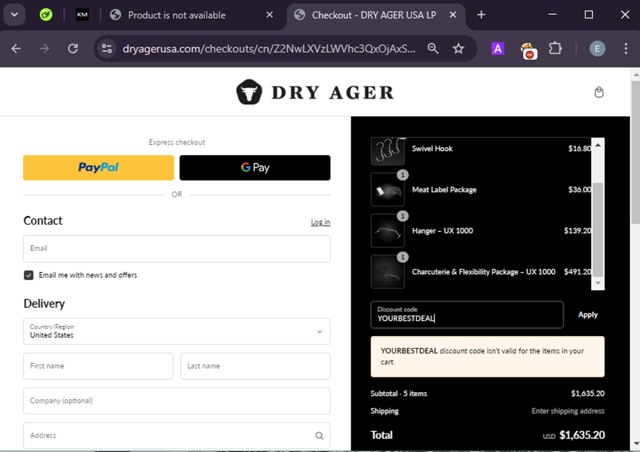Viewport: 640px width, 452px height.
Task: Click the page vertical scrollbar thumb
Action: [636, 152]
